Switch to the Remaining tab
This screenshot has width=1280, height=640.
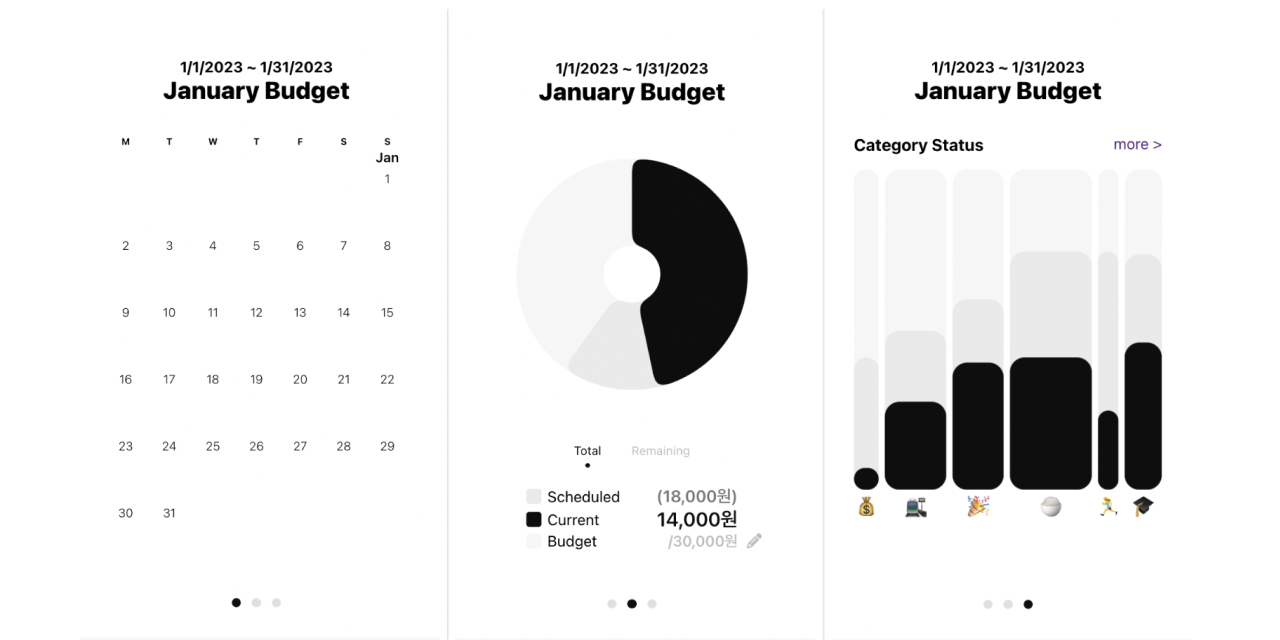pos(660,450)
